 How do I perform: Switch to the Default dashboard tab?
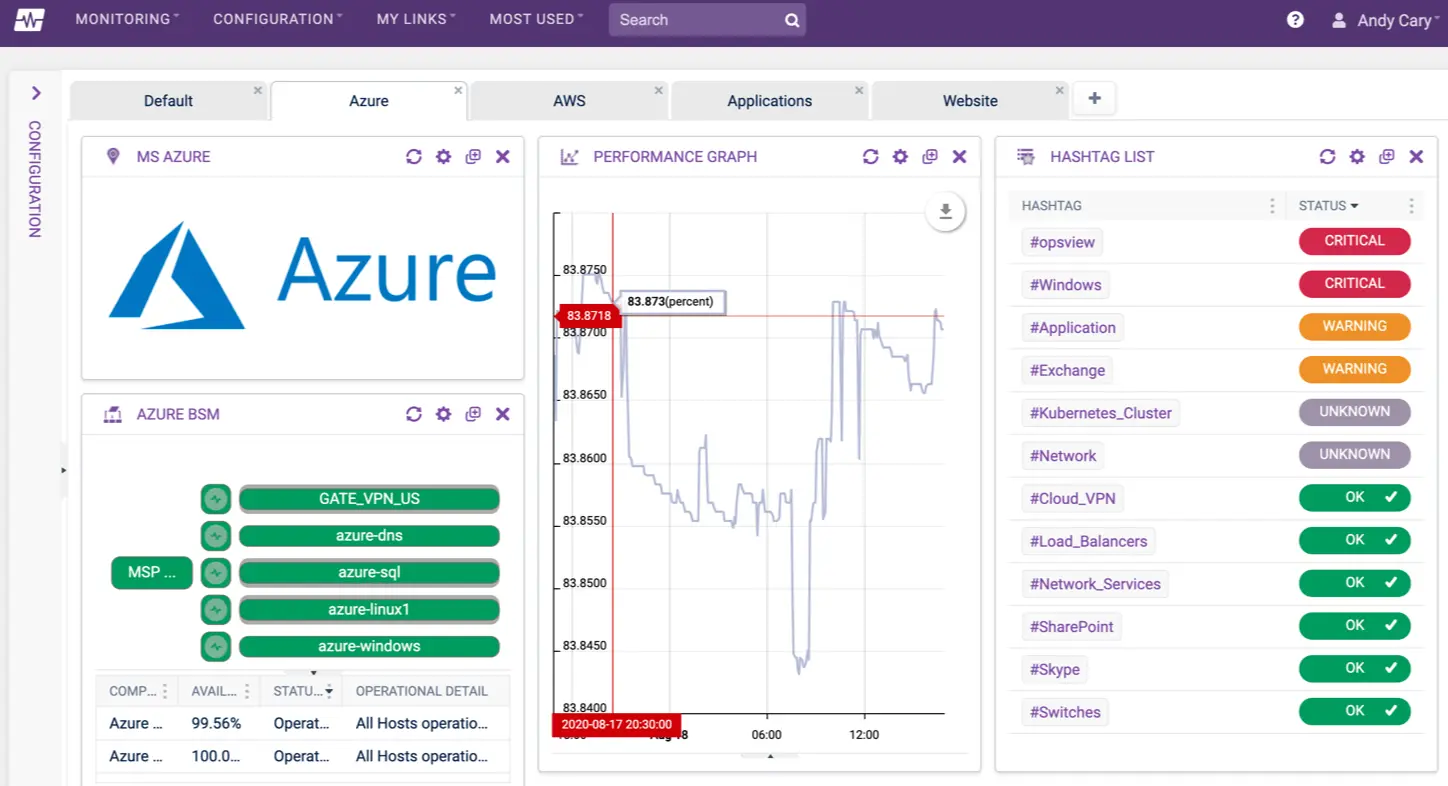coord(168,101)
